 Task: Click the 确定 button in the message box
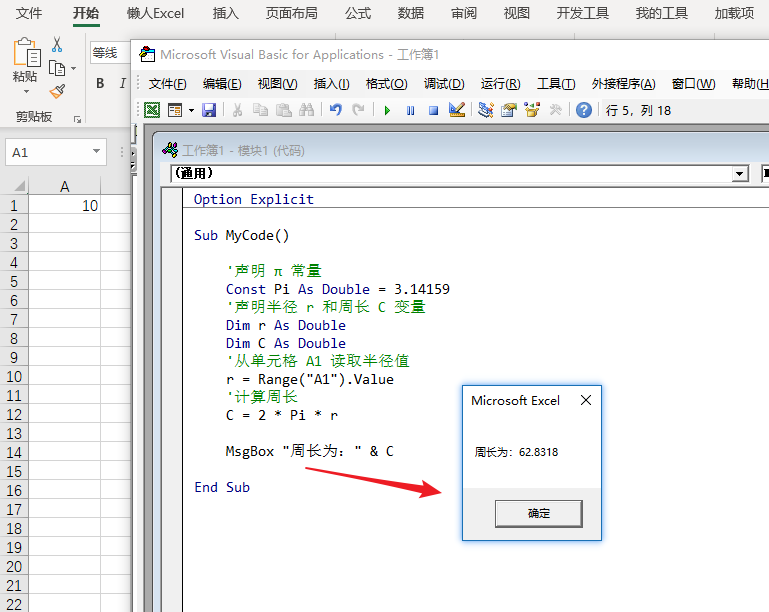pyautogui.click(x=538, y=513)
